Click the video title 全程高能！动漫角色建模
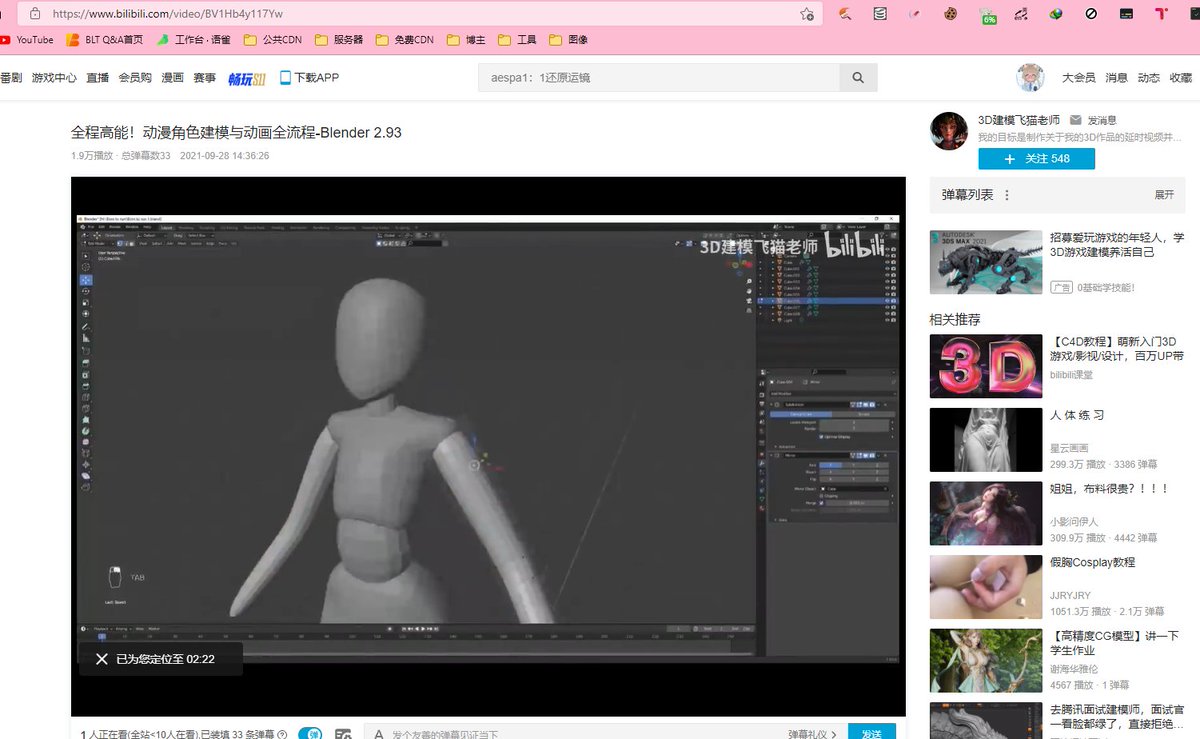This screenshot has width=1200, height=739. (x=236, y=132)
